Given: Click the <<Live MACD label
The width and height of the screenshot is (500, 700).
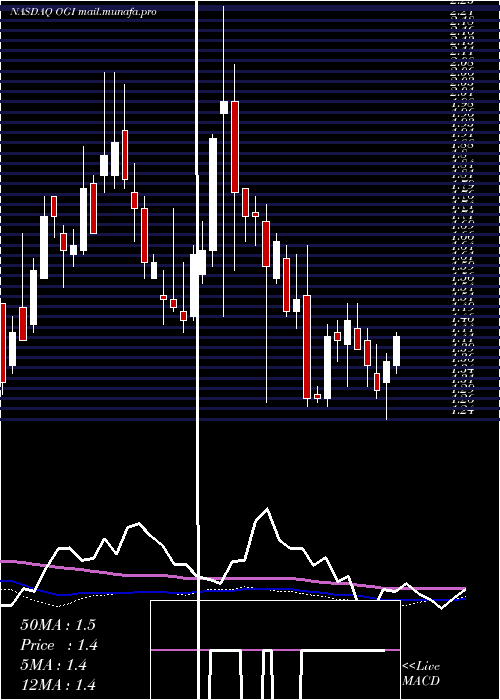Looking at the screenshot, I should (x=421, y=674).
